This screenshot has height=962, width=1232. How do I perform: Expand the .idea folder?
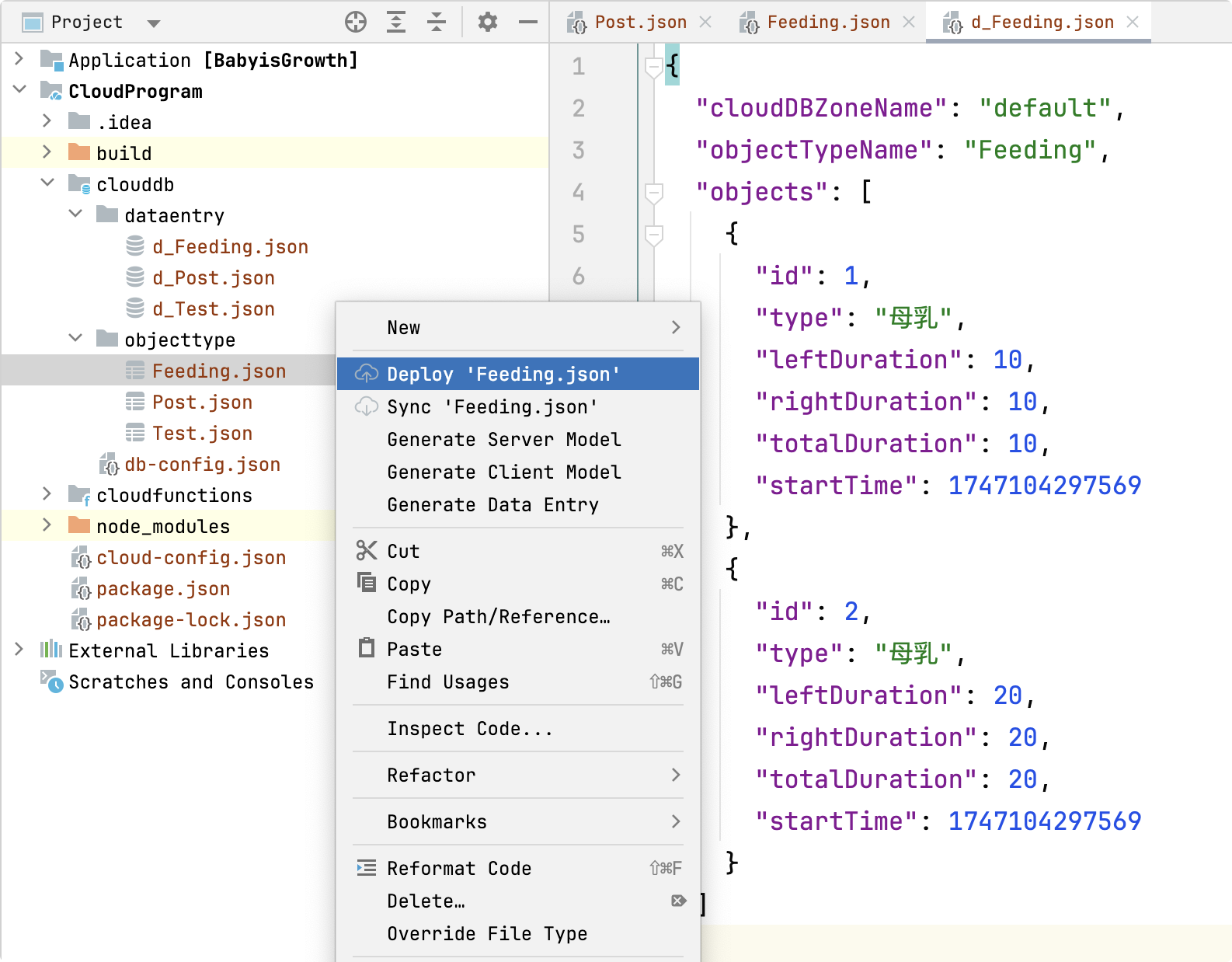(47, 121)
